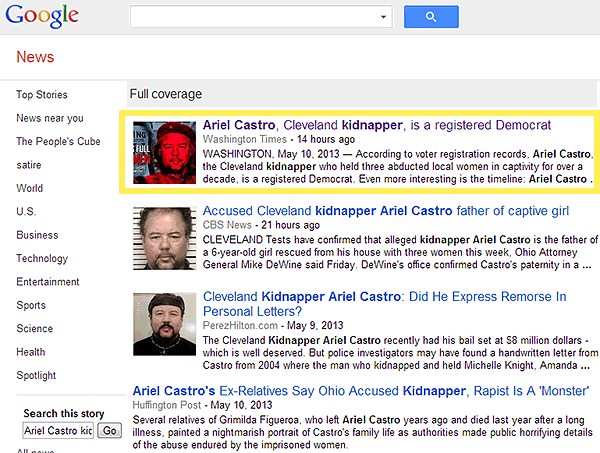Click PerezHilton.com source label
Screen dimensions: 600x453
pyautogui.click(x=240, y=326)
